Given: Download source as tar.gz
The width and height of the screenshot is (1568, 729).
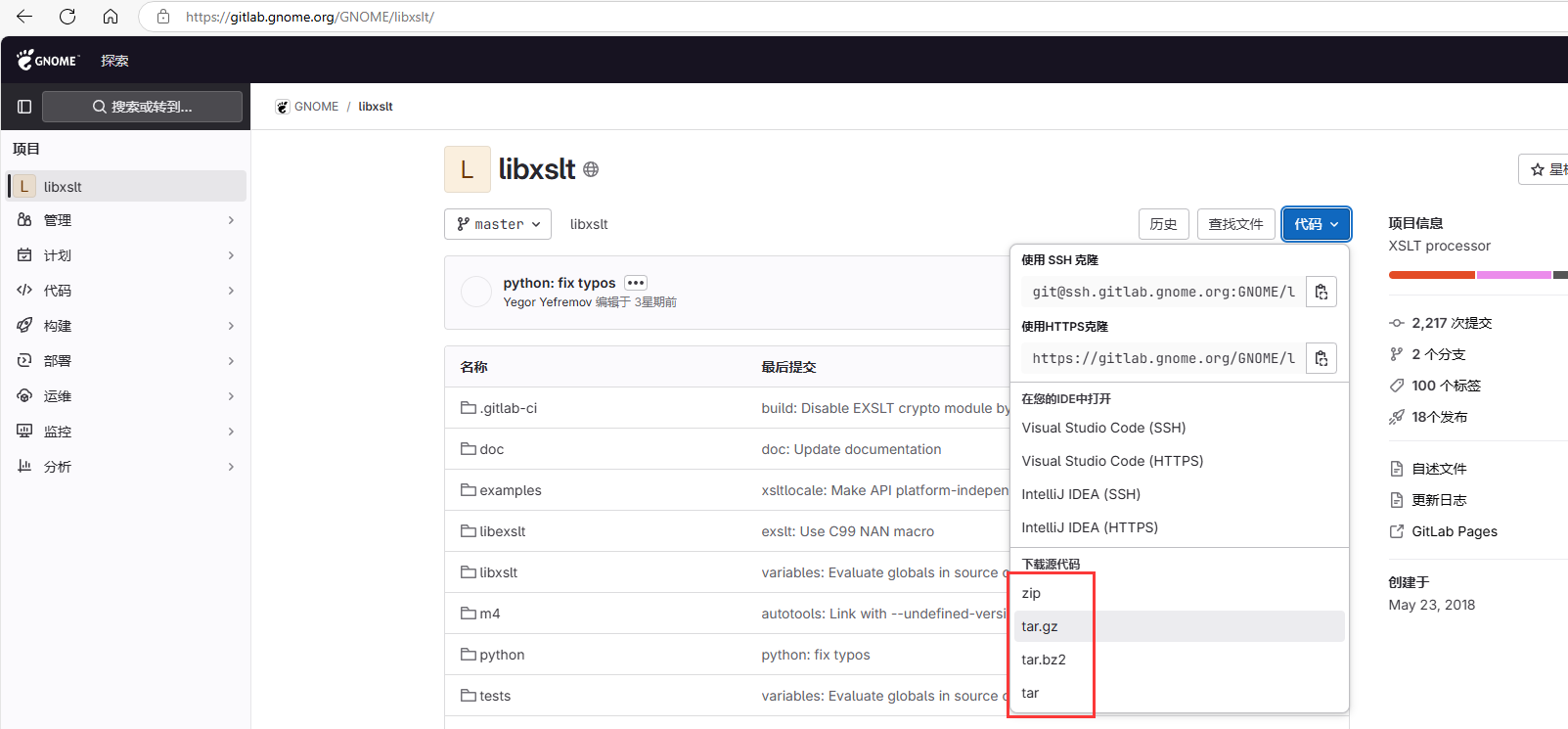Looking at the screenshot, I should coord(1040,626).
